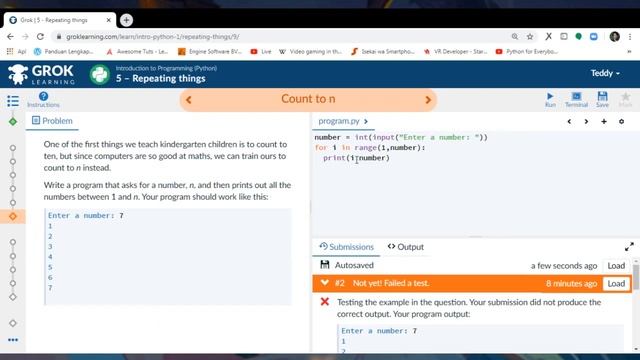Add a new file with plus icon
The height and width of the screenshot is (360, 640).
pyautogui.click(x=604, y=121)
